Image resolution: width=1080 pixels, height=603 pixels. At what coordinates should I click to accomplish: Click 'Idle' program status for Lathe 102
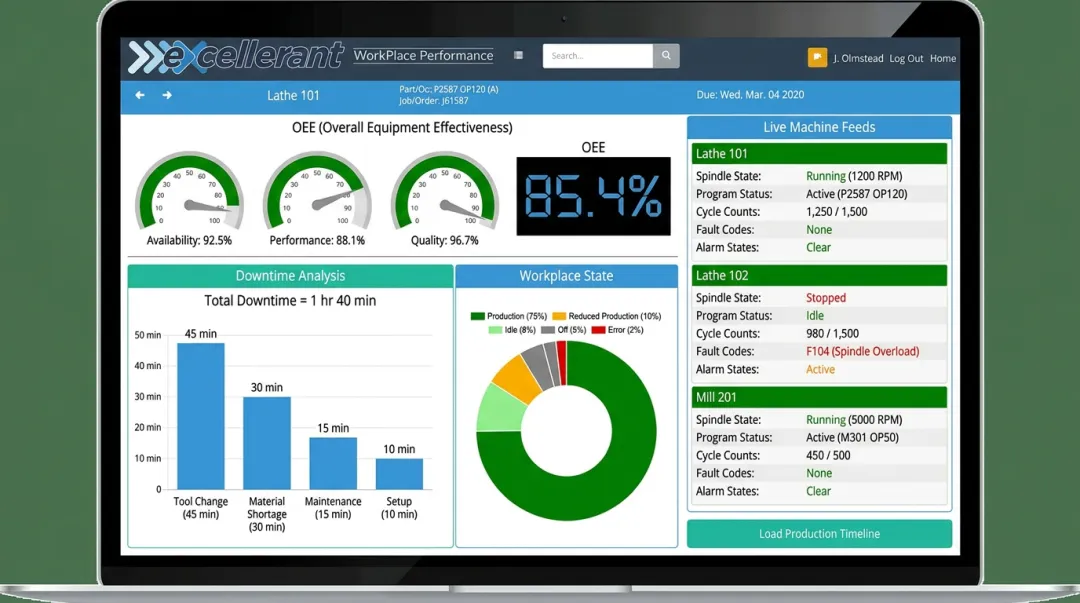[815, 316]
